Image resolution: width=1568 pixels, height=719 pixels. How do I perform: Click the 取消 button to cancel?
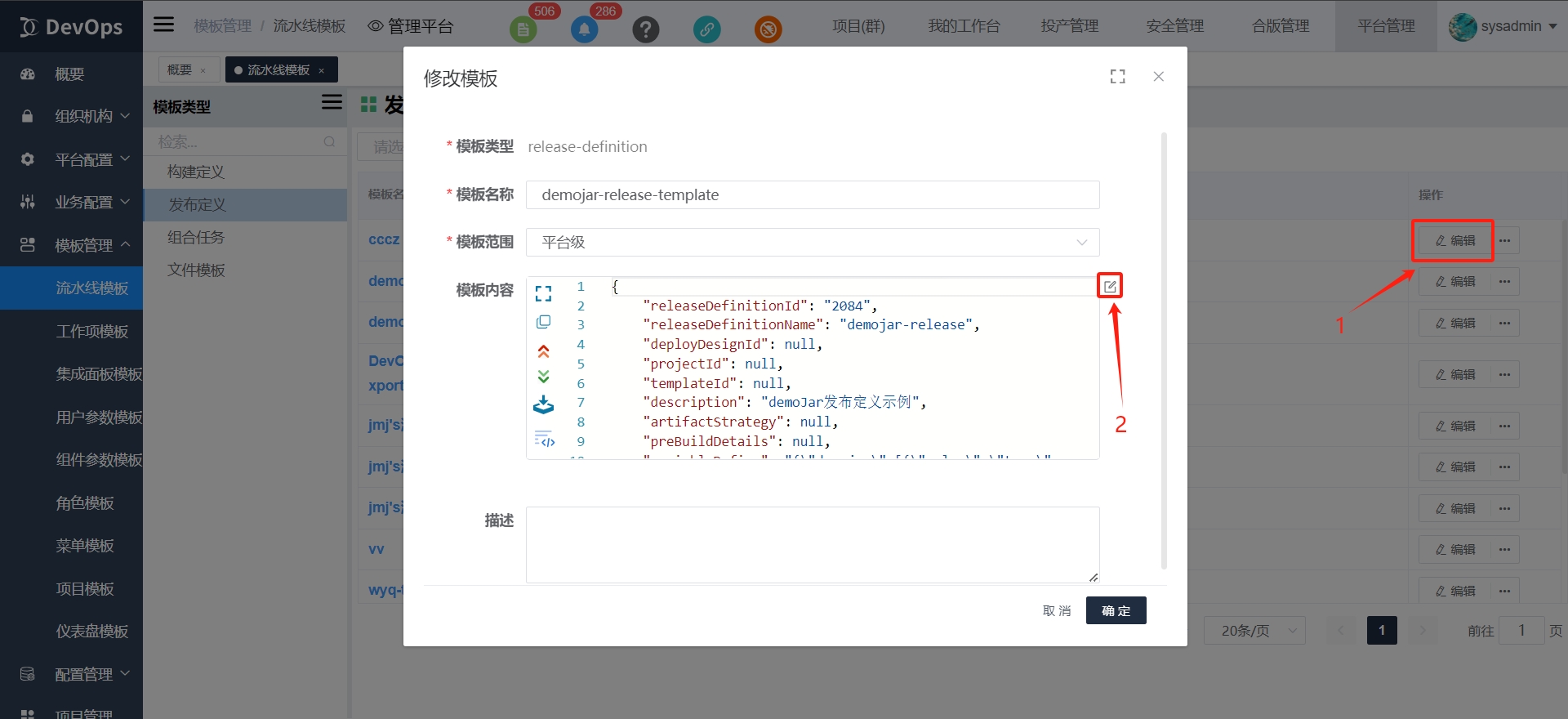click(x=1056, y=610)
